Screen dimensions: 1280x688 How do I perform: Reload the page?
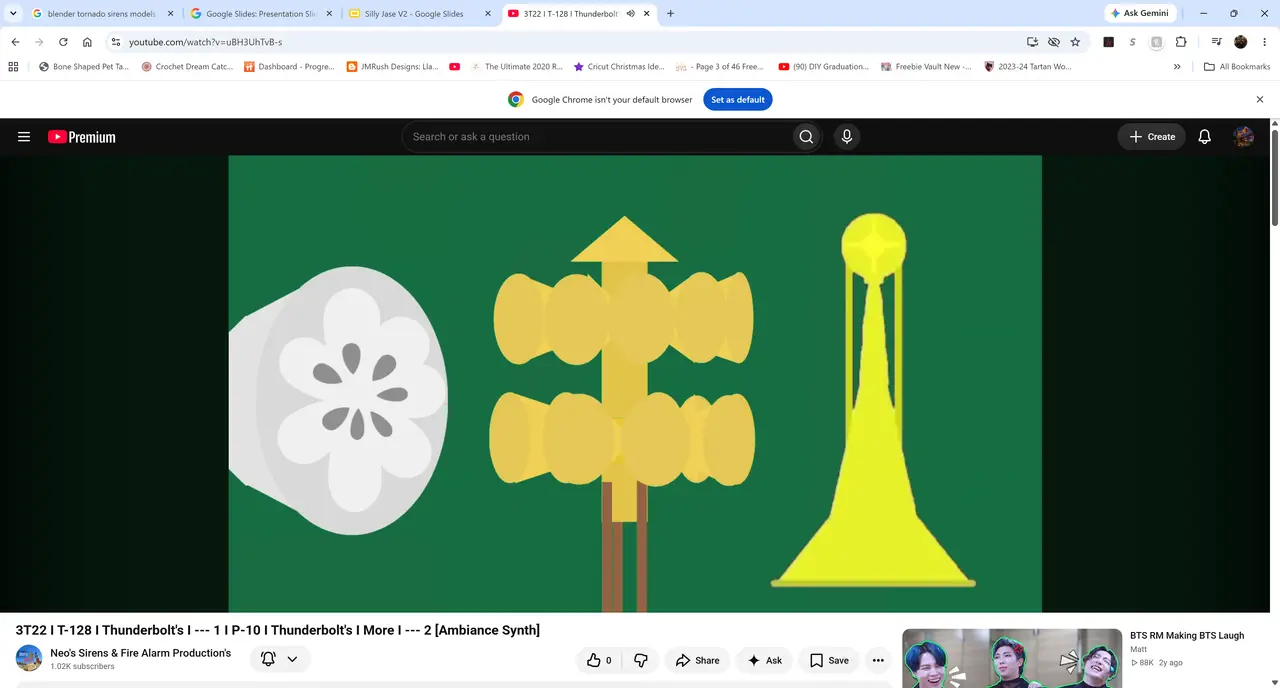point(63,42)
